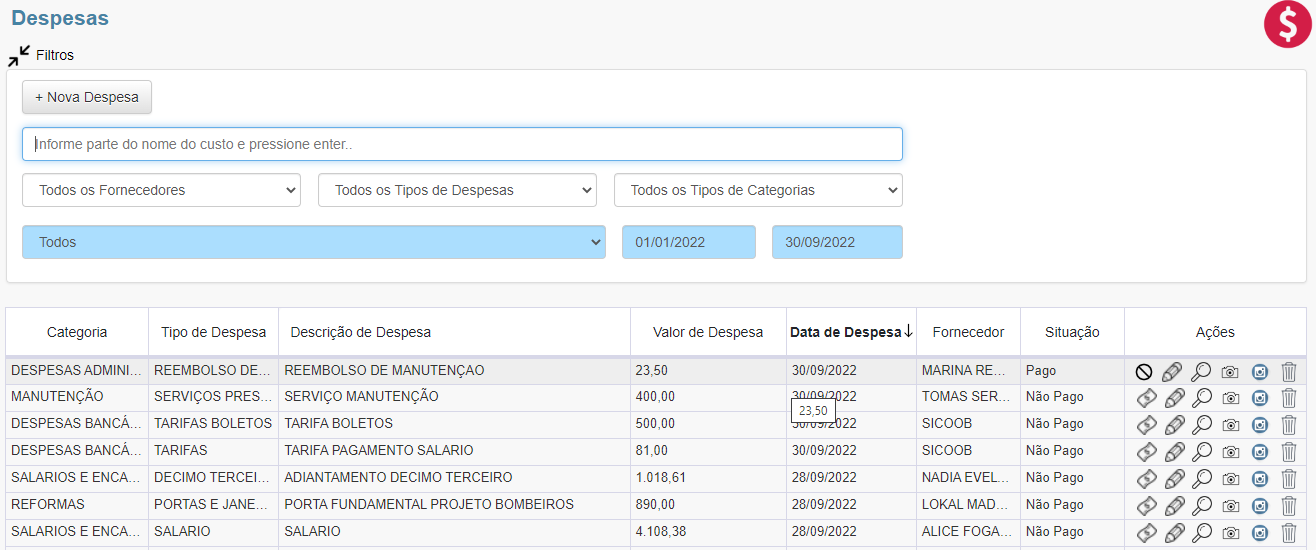
Task: Pay TARIFA PAGAMENTO SALARIO using money icon
Action: tap(1146, 451)
